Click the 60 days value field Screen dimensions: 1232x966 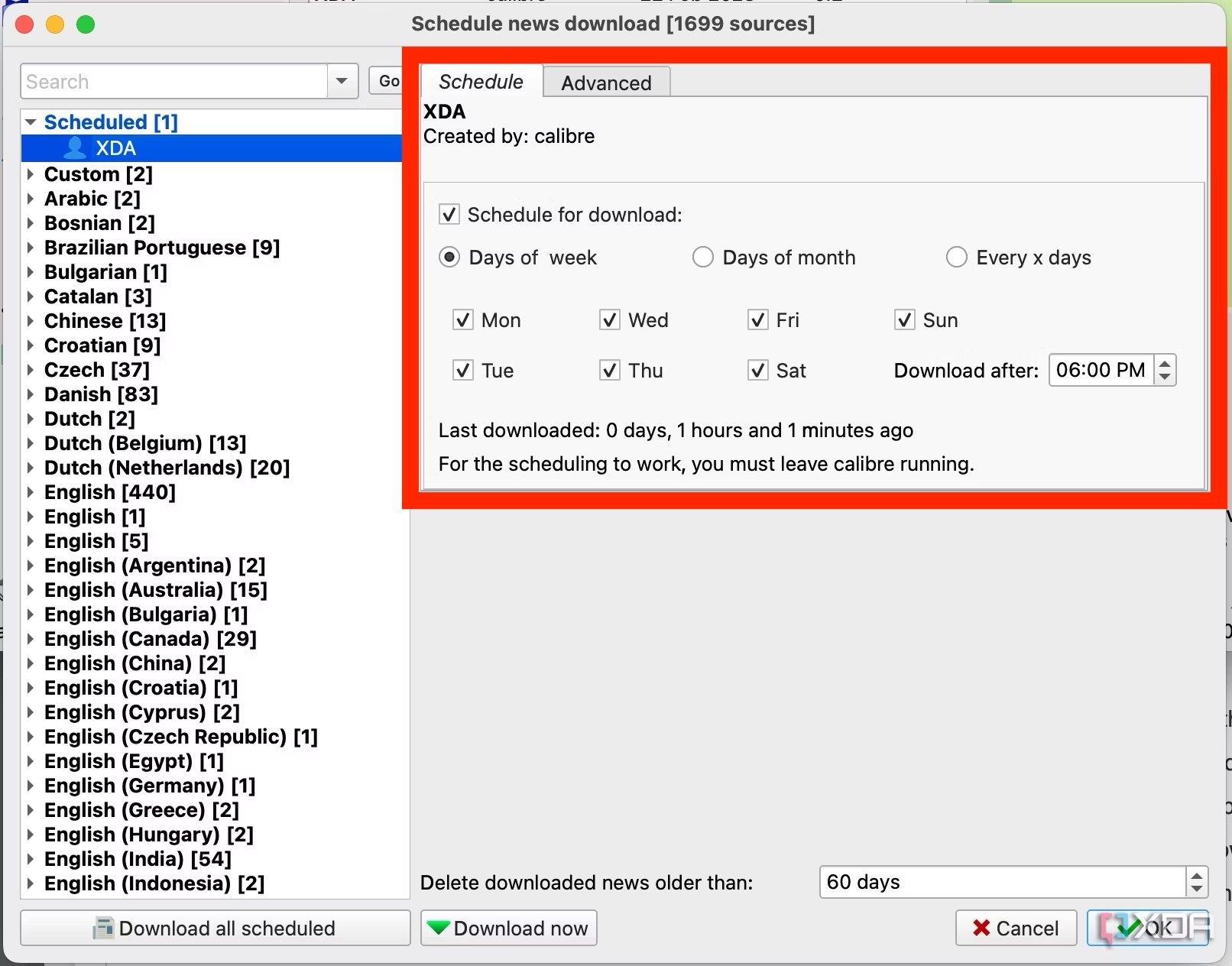coord(1003,882)
